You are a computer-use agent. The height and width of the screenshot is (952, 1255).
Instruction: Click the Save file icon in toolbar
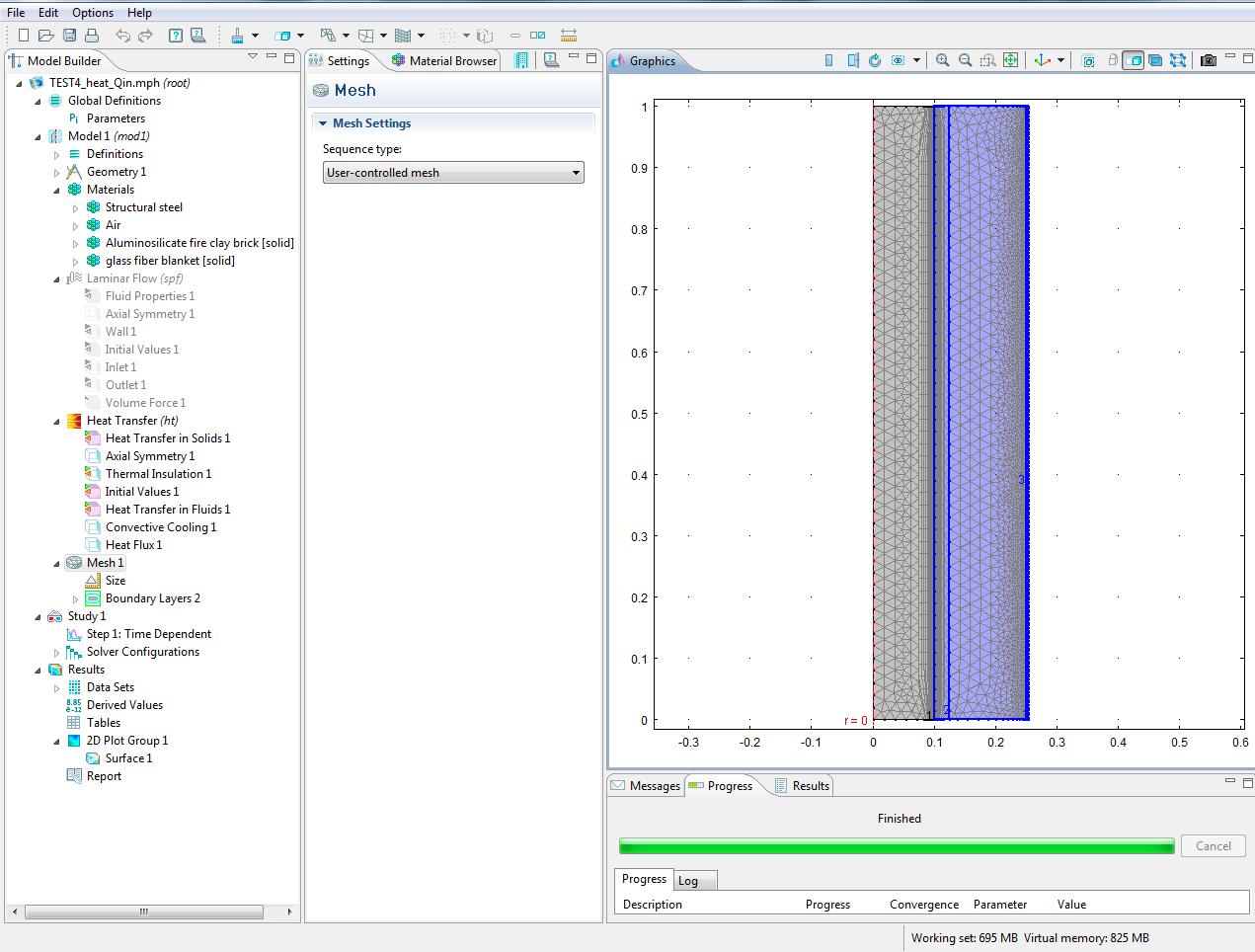[69, 36]
